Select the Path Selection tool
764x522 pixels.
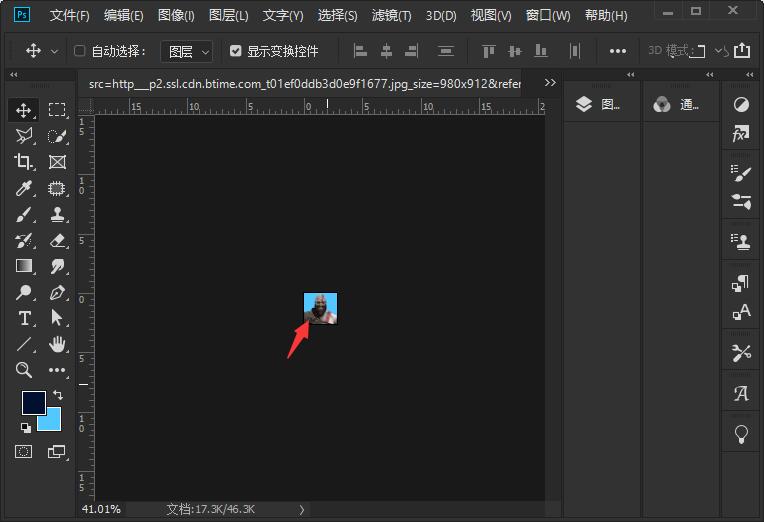(x=57, y=318)
